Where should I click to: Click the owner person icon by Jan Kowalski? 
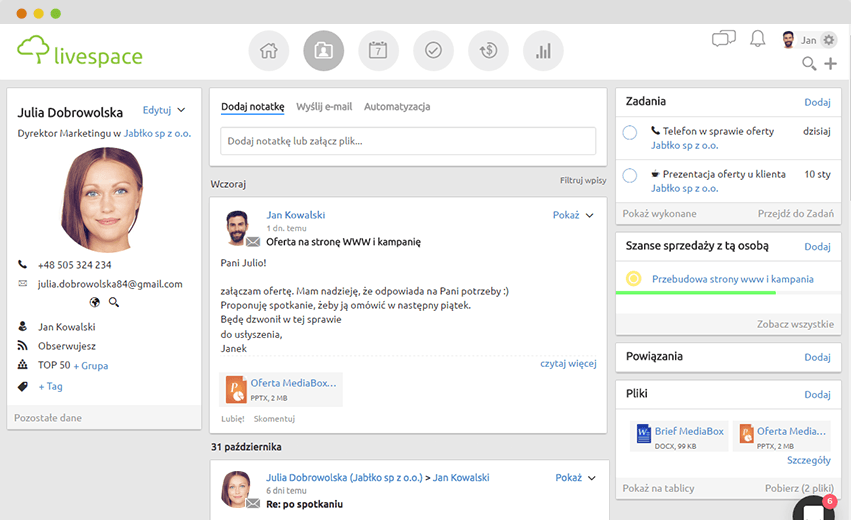click(23, 326)
